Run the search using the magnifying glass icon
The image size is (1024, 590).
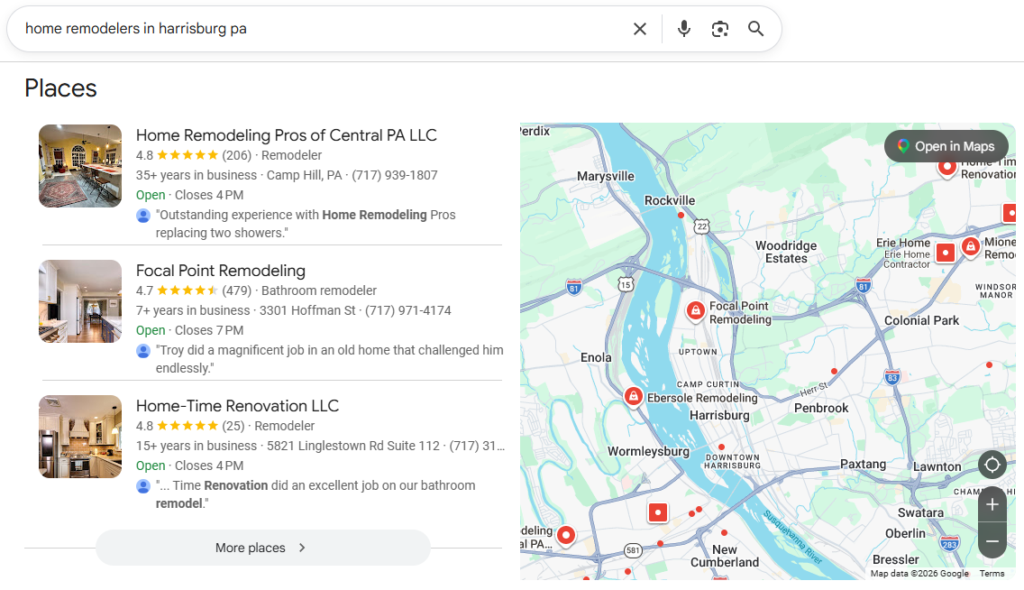click(x=756, y=29)
